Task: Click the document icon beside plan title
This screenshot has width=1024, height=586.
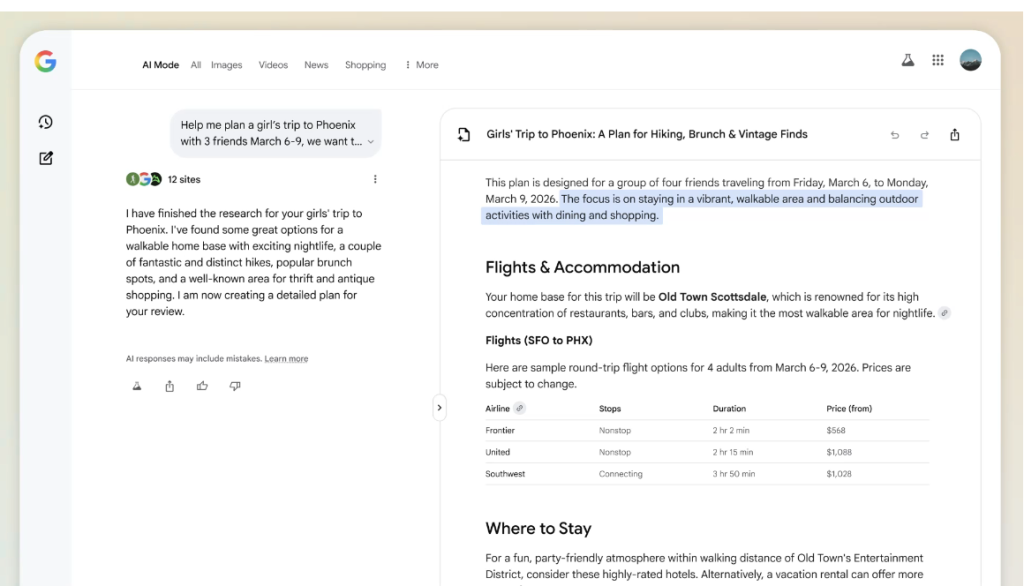Action: coord(464,135)
